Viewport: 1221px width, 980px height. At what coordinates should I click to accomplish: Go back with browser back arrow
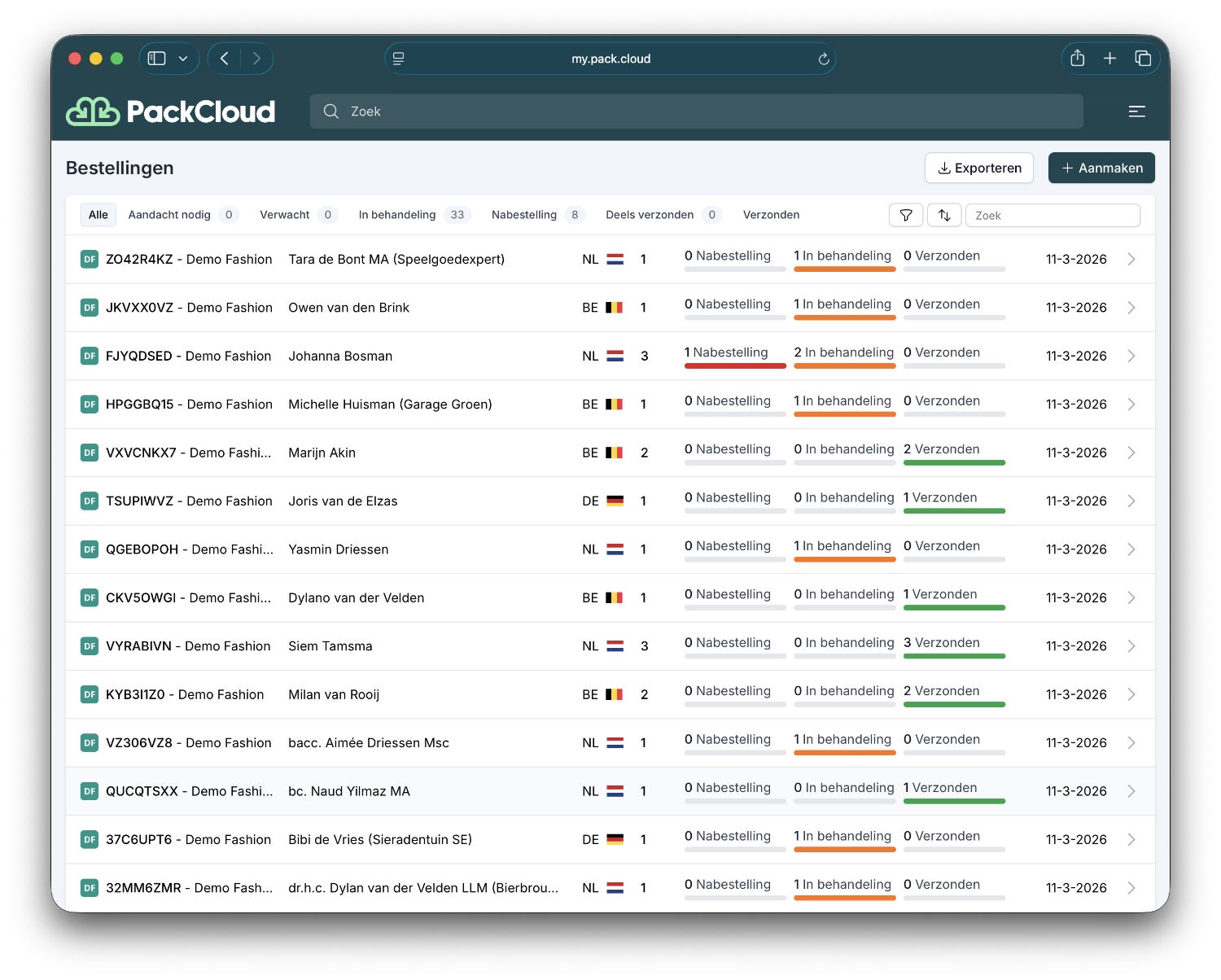[x=225, y=59]
